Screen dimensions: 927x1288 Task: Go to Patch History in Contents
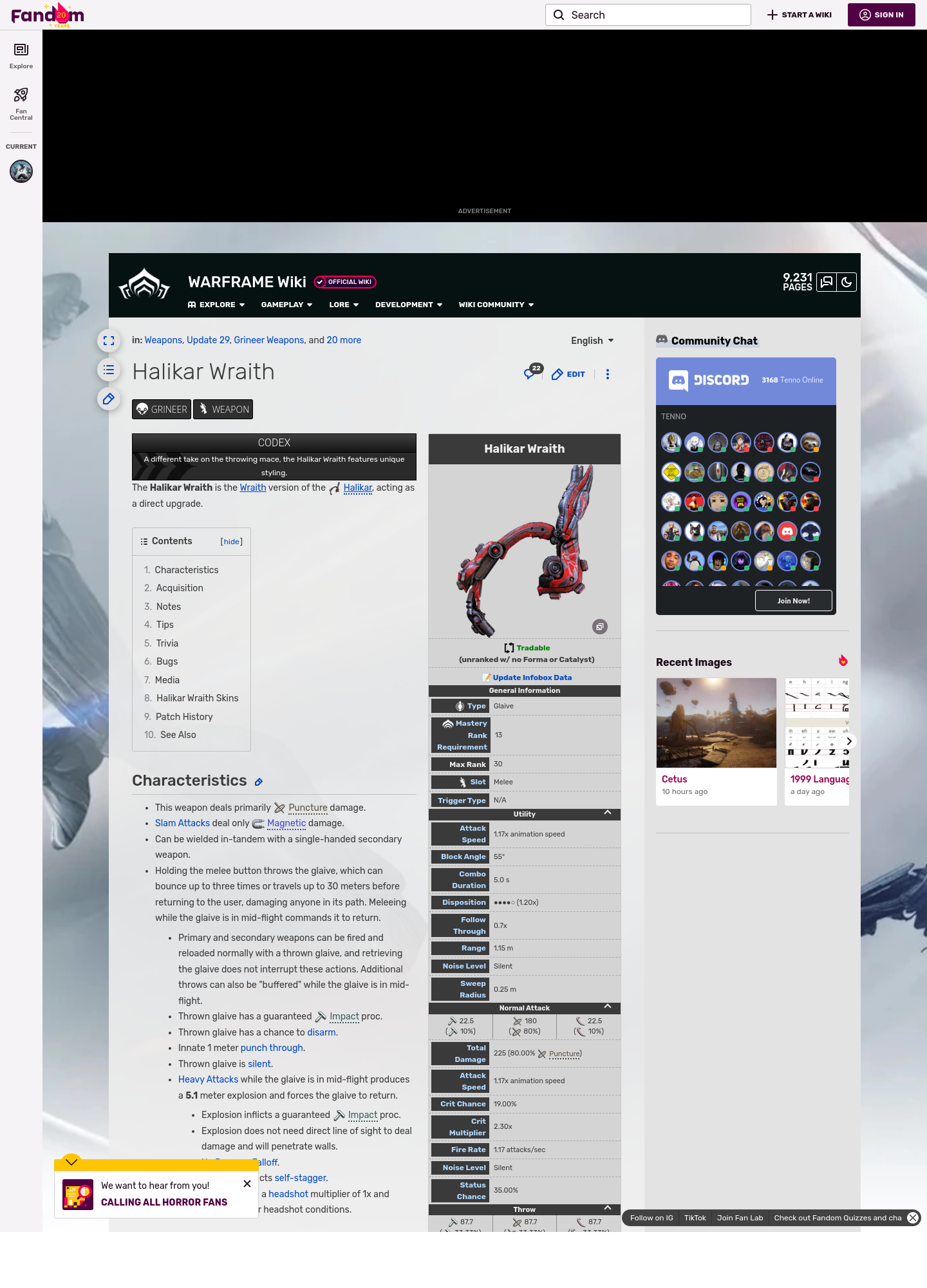coord(184,717)
